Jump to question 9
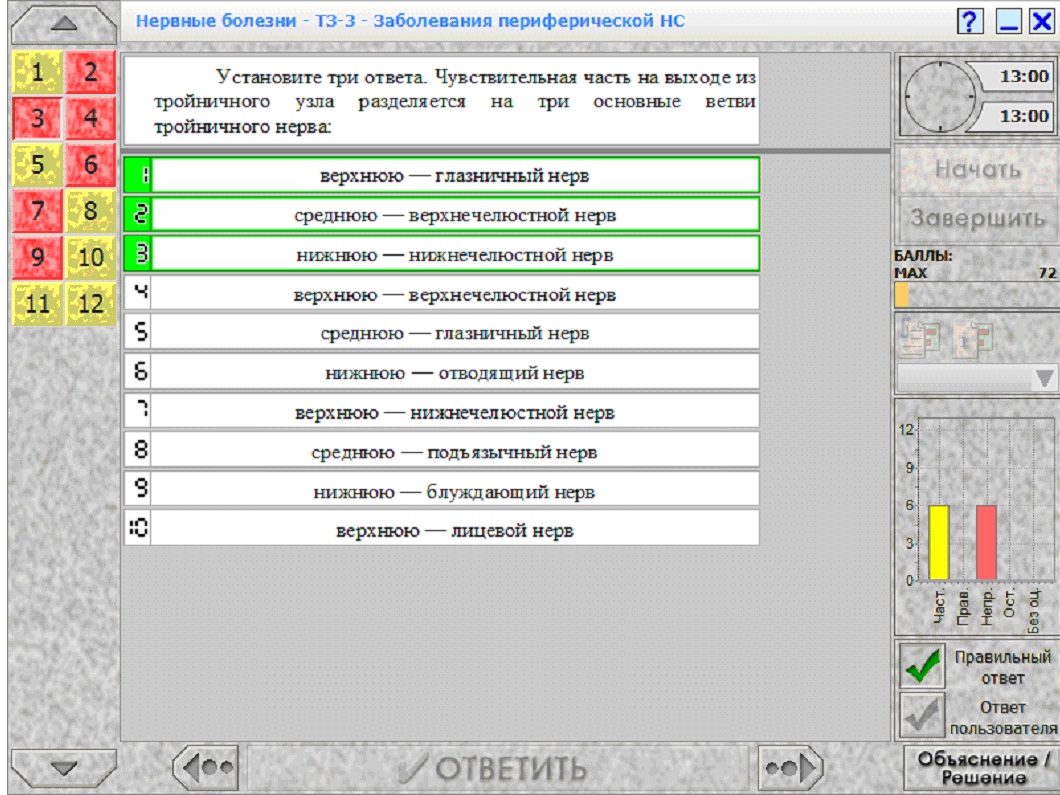 click(x=37, y=257)
